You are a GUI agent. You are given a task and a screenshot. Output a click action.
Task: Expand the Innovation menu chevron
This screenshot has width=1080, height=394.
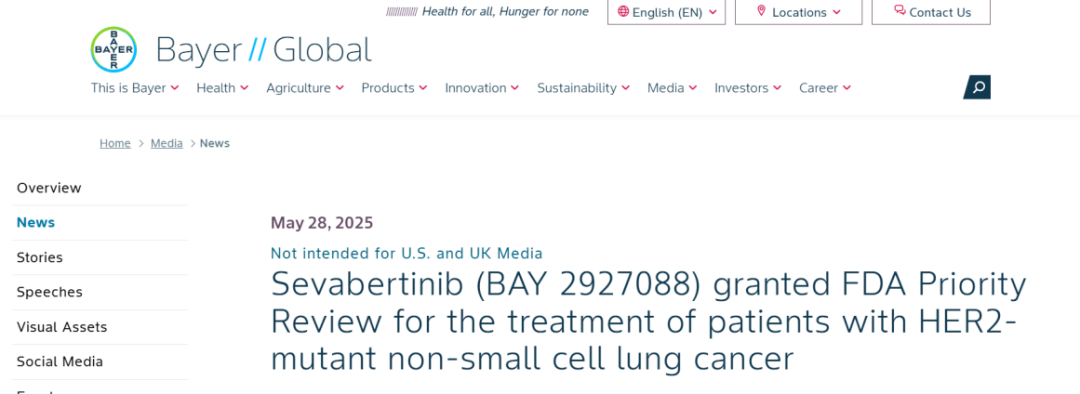click(x=515, y=88)
